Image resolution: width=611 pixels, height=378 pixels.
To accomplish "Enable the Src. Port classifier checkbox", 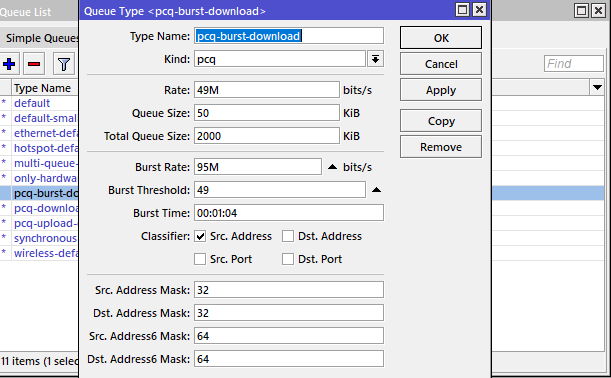I will click(x=200, y=259).
